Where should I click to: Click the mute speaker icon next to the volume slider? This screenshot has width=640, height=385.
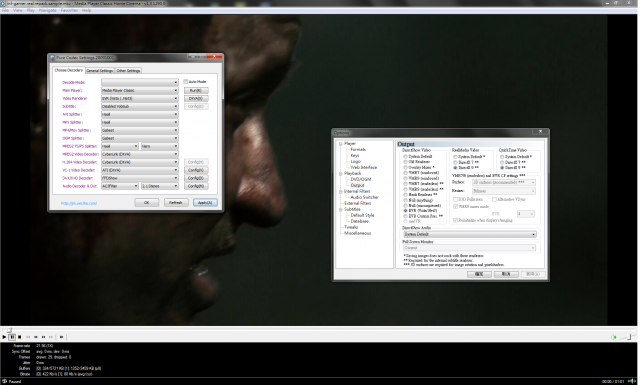pos(613,337)
